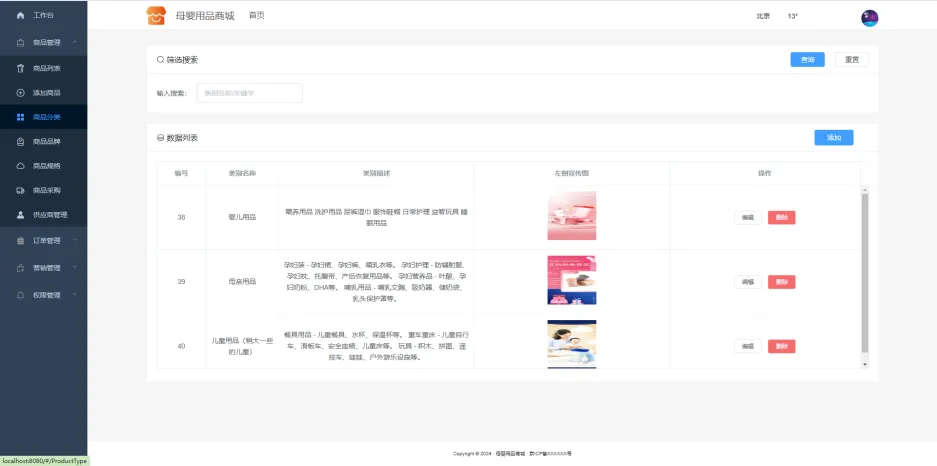Viewport: 937px width, 466px height.
Task: Expand the 权限管理 submenu
Action: pos(75,295)
